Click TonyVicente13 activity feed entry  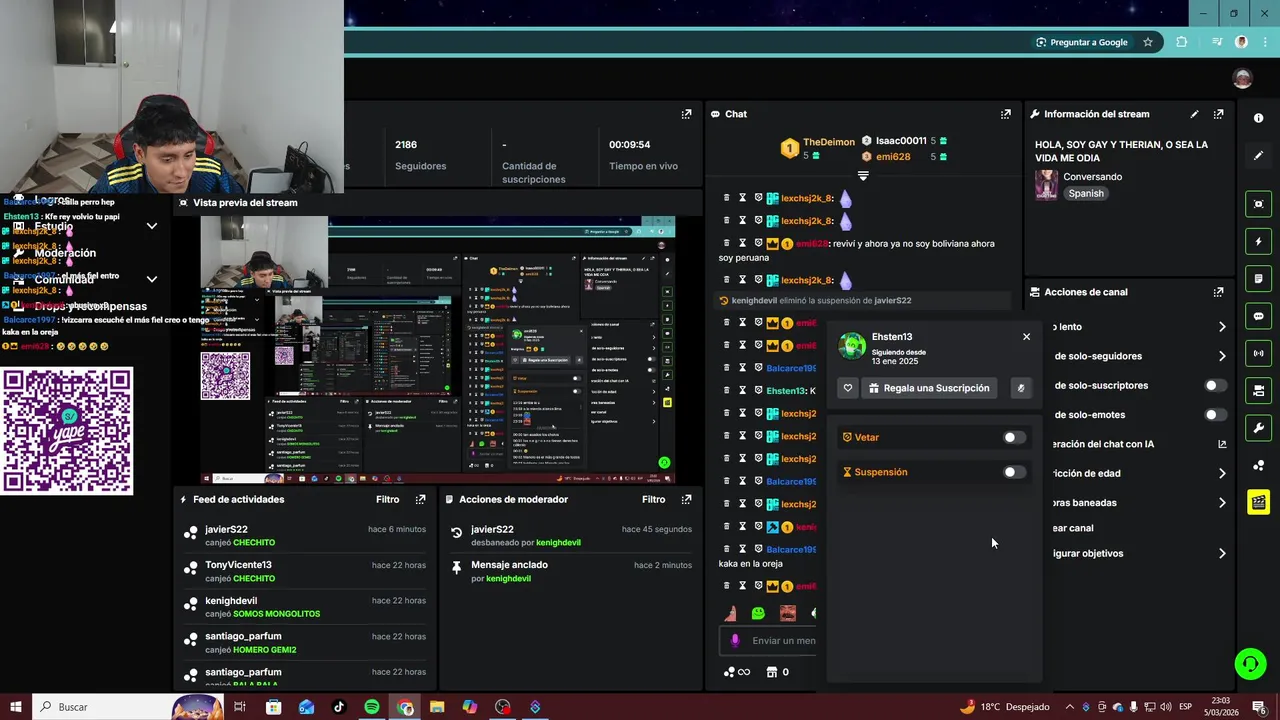click(306, 571)
